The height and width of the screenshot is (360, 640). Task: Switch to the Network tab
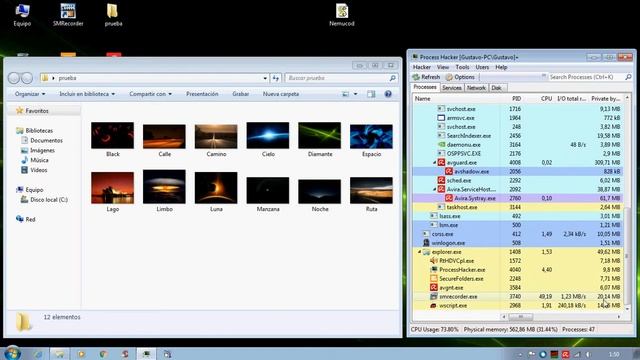click(x=476, y=88)
